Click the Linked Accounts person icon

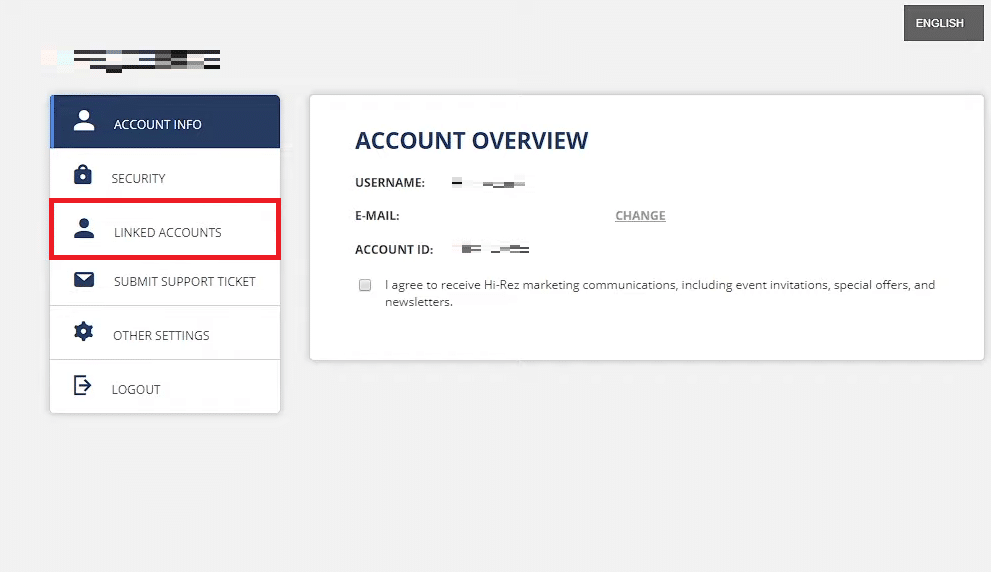[x=84, y=228]
